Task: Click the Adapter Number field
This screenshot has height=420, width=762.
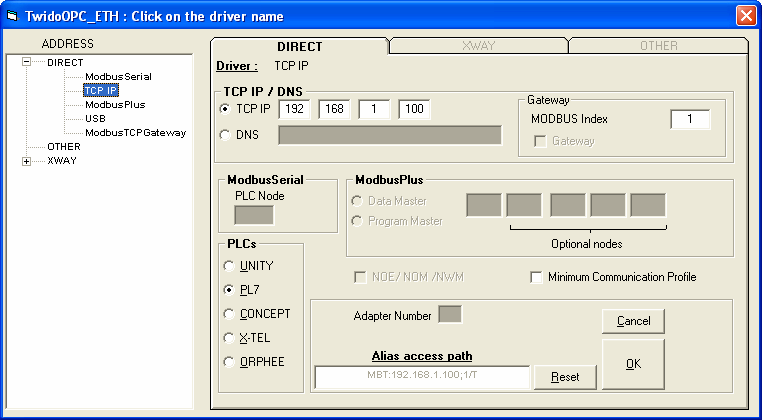Action: coord(450,315)
